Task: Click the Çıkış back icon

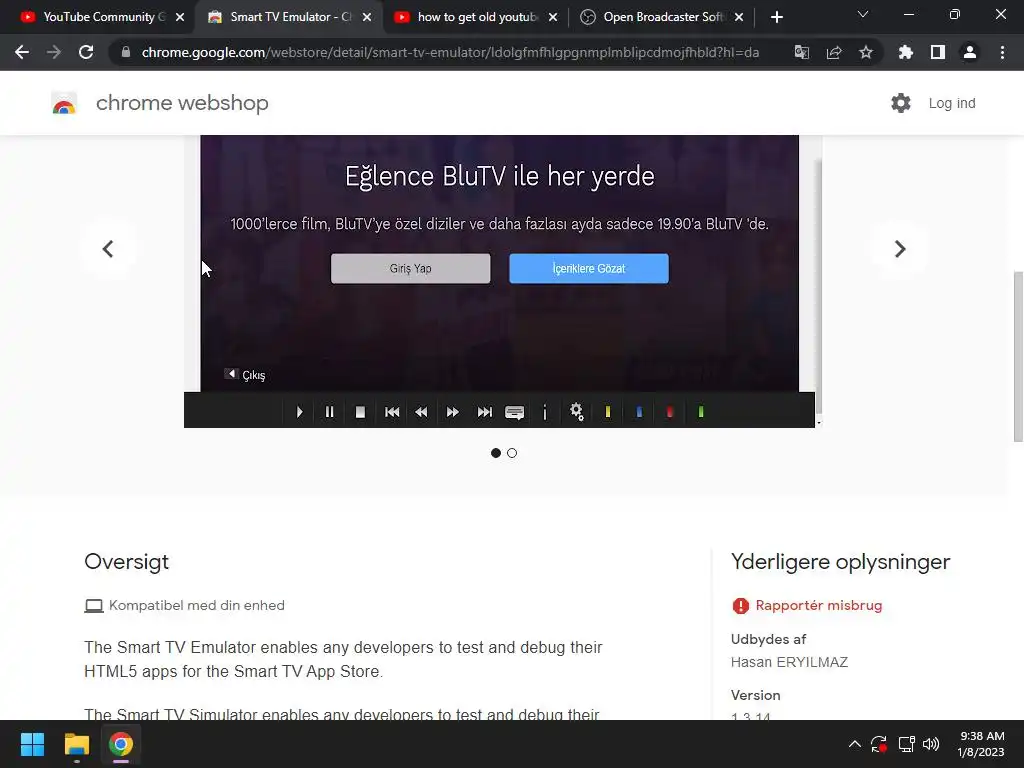Action: point(231,374)
